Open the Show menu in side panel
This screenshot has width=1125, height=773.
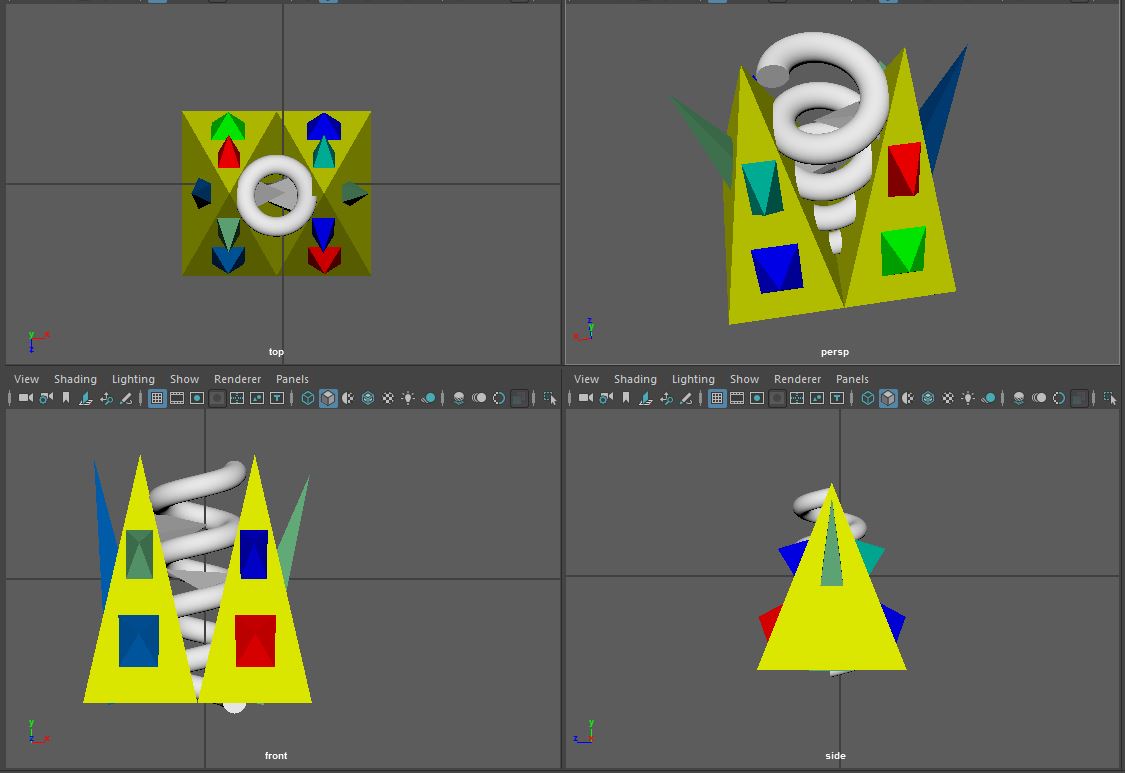click(744, 379)
